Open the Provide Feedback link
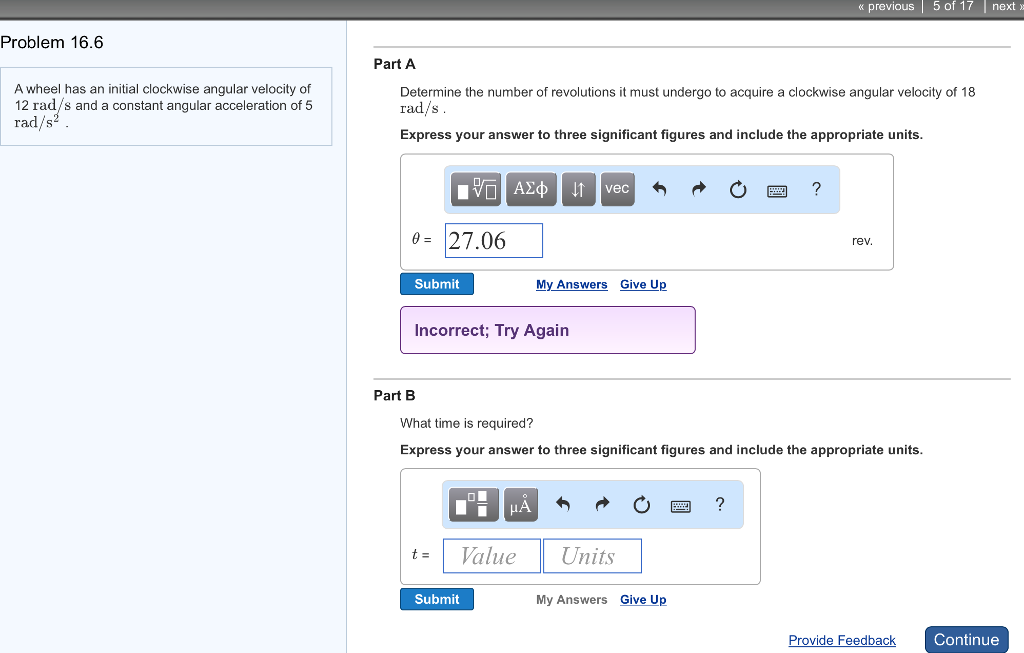 842,640
